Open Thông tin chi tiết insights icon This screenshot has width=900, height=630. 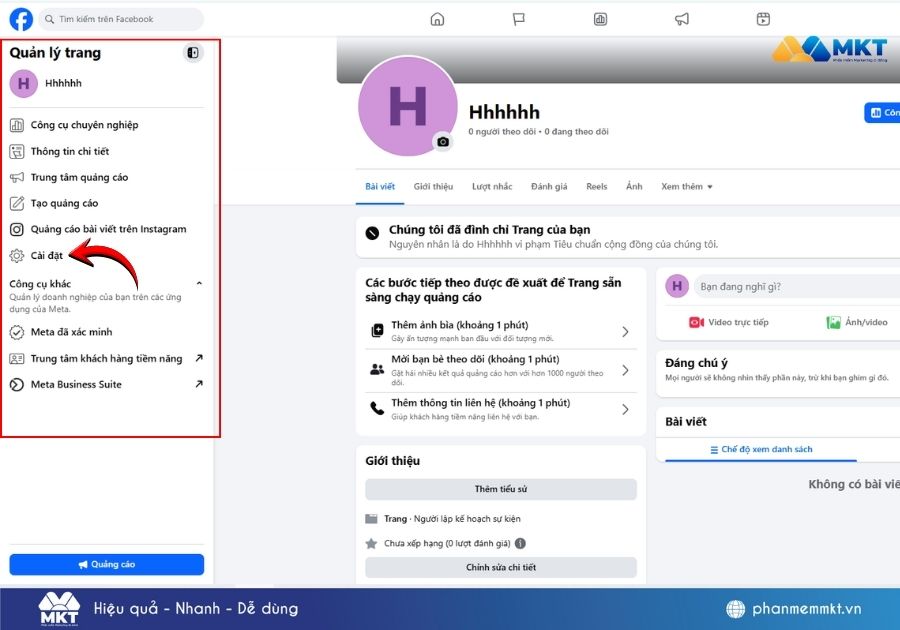point(16,151)
